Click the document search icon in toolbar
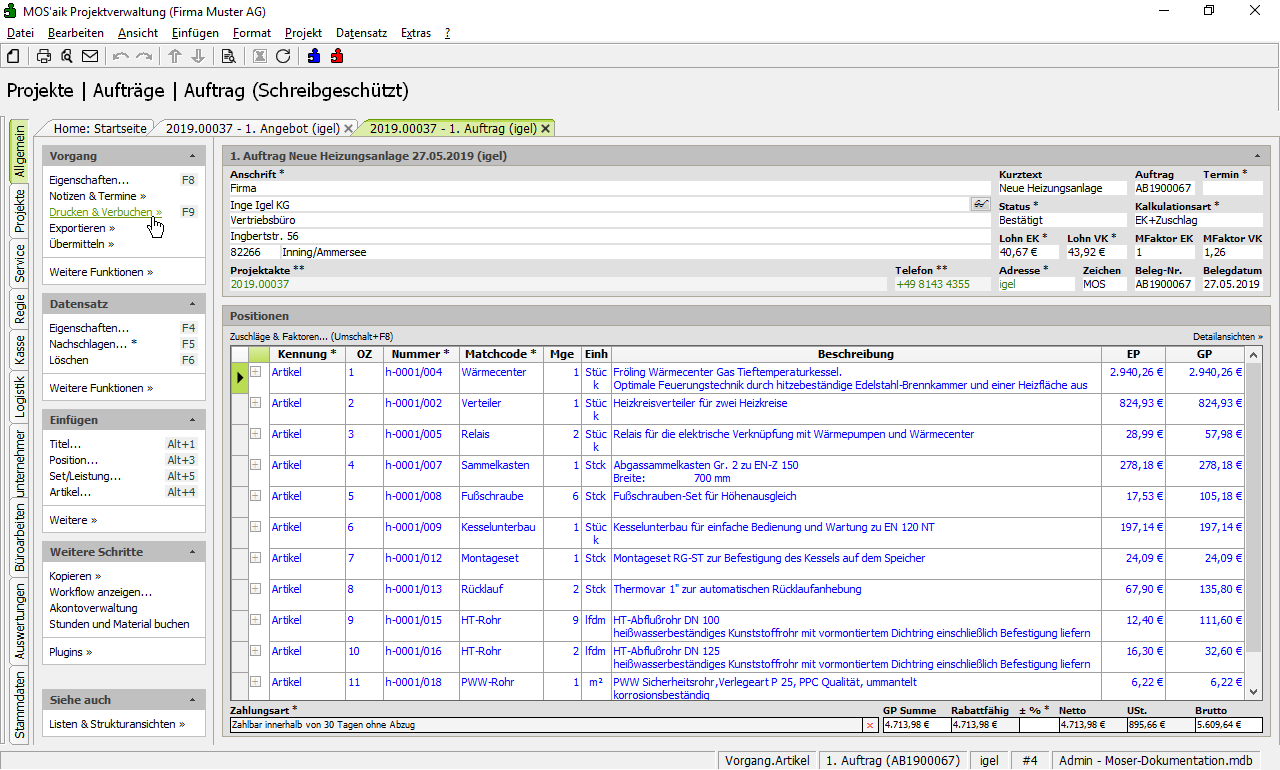 [229, 56]
